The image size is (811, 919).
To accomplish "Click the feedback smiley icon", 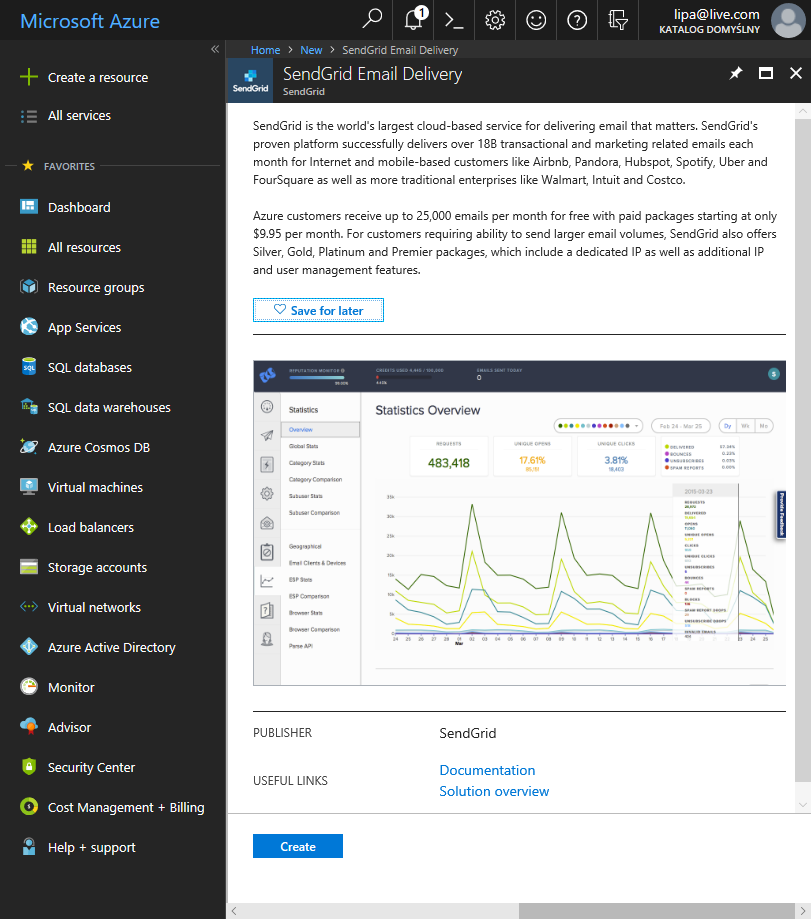I will point(536,20).
